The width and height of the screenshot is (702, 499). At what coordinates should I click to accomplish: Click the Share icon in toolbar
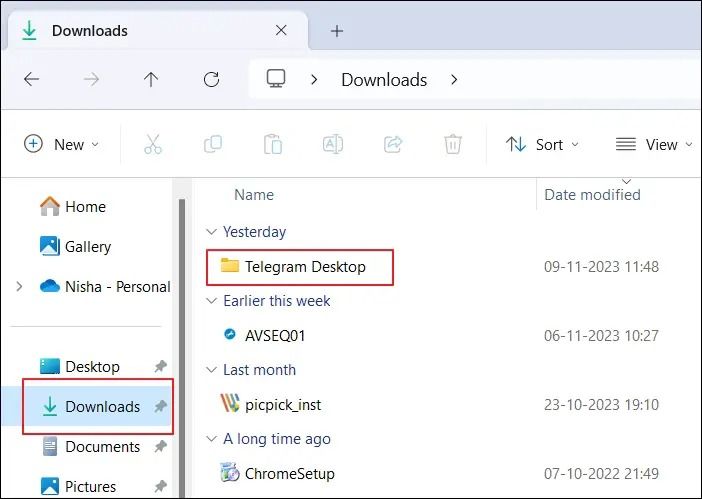(393, 144)
